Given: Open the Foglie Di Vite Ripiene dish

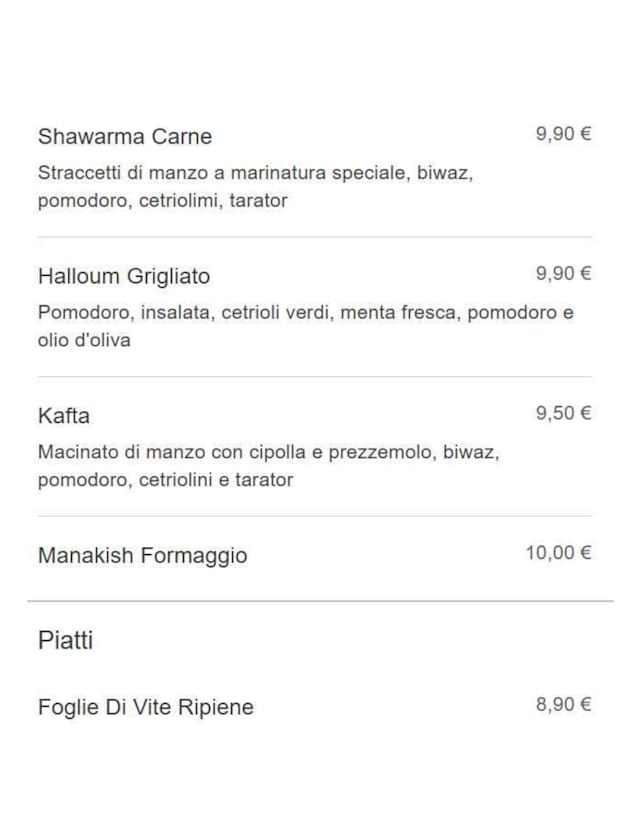Looking at the screenshot, I should [x=146, y=708].
